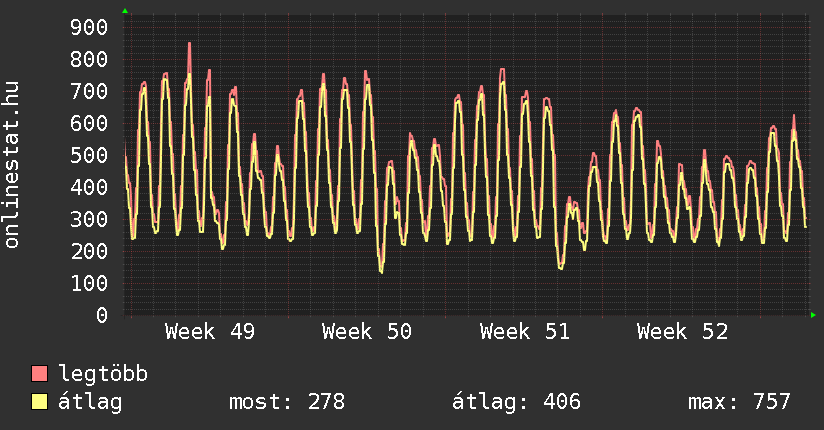
Task: Click the yellow átlag legend swatch
Action: 40,402
